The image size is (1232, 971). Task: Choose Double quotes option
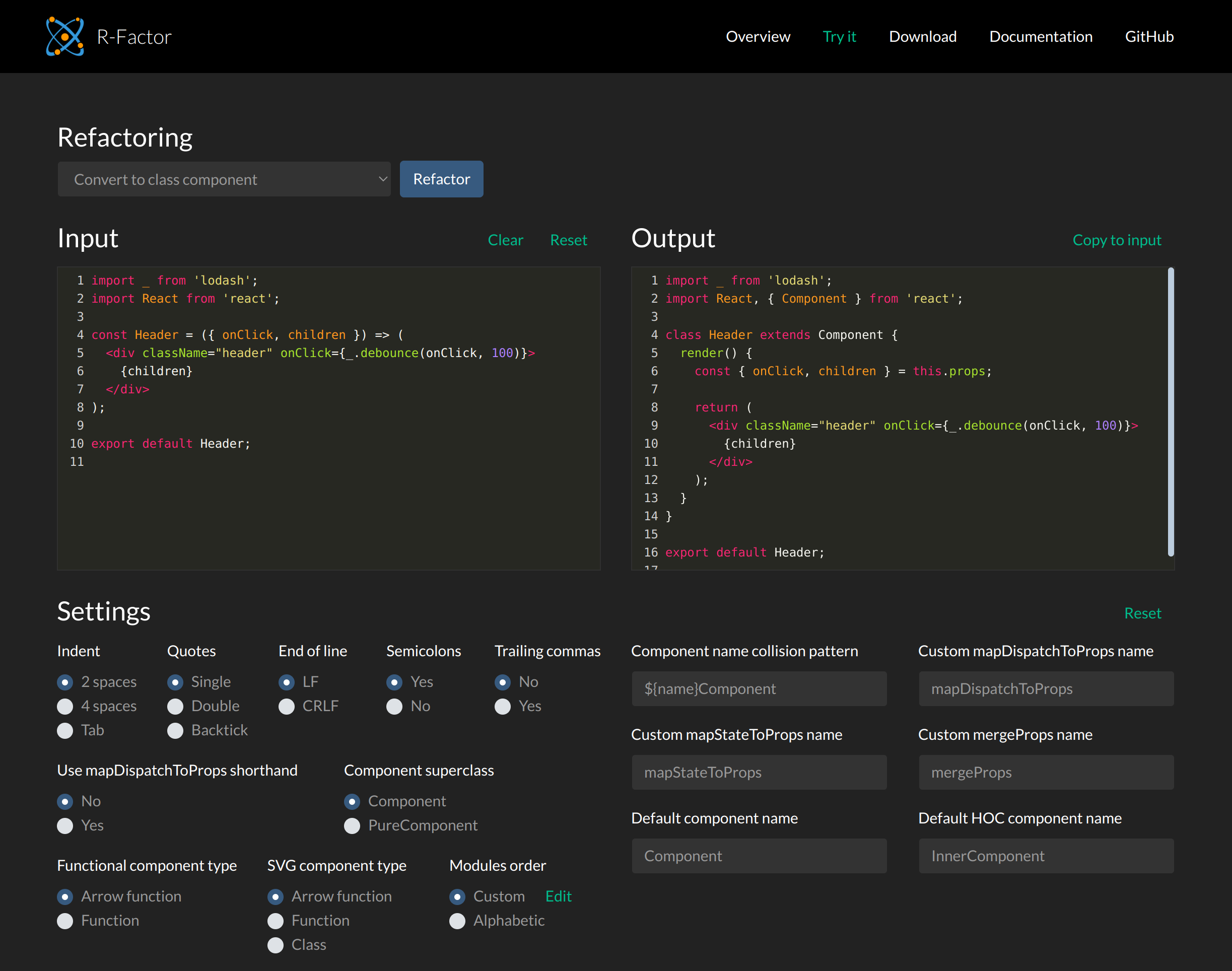click(175, 706)
